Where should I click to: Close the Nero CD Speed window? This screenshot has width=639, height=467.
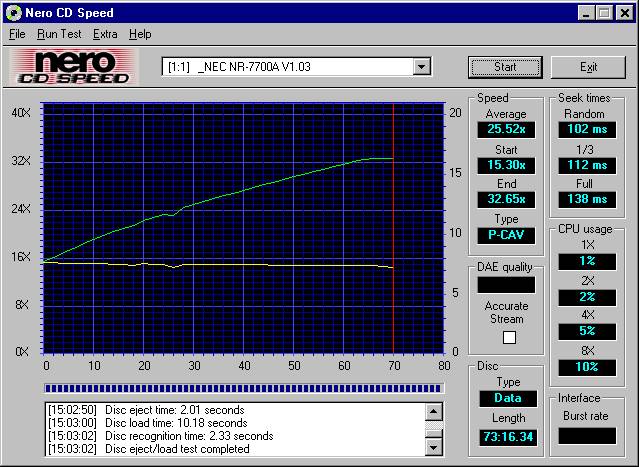(624, 13)
